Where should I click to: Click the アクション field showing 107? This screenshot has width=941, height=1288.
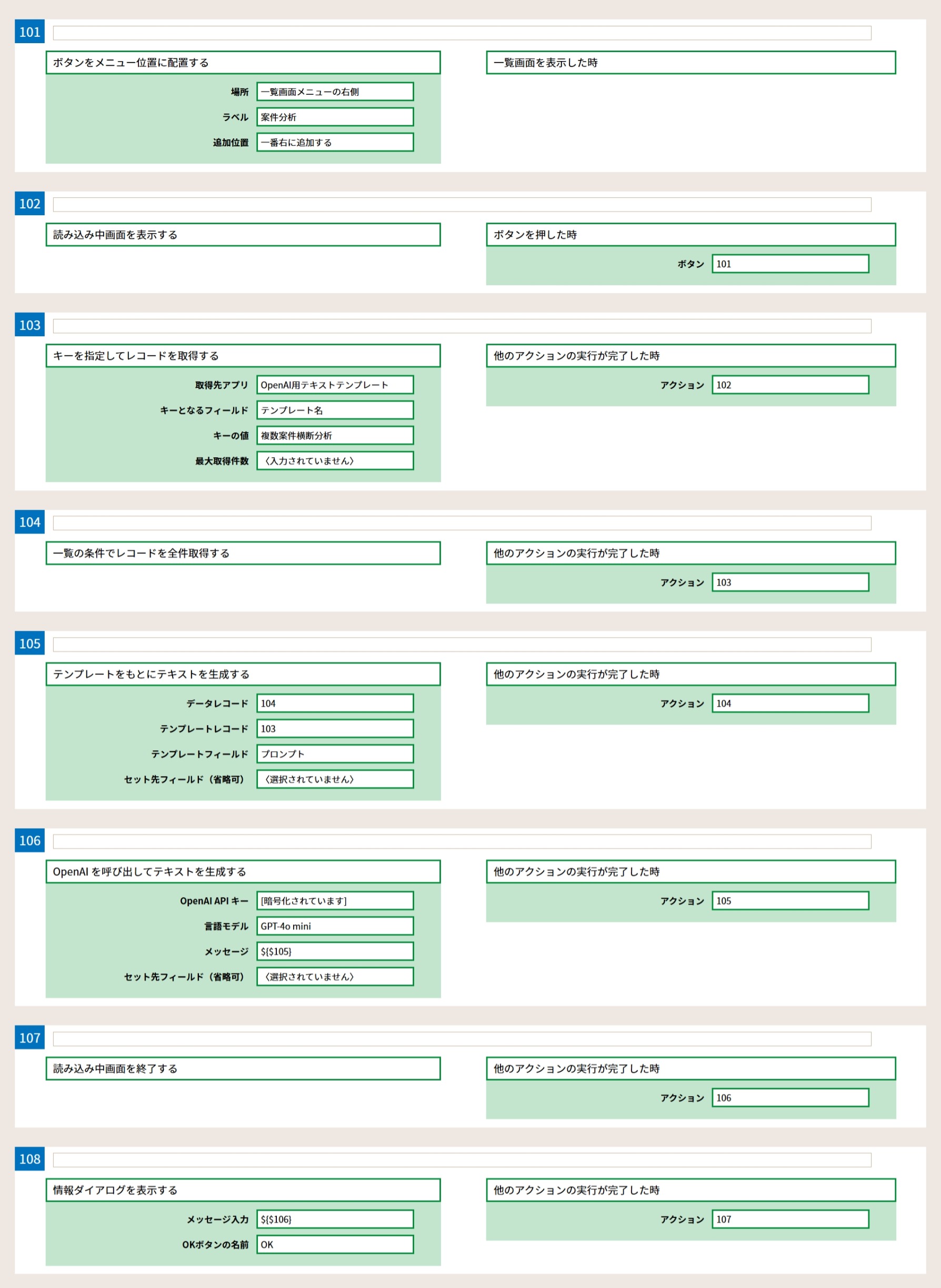(789, 1219)
